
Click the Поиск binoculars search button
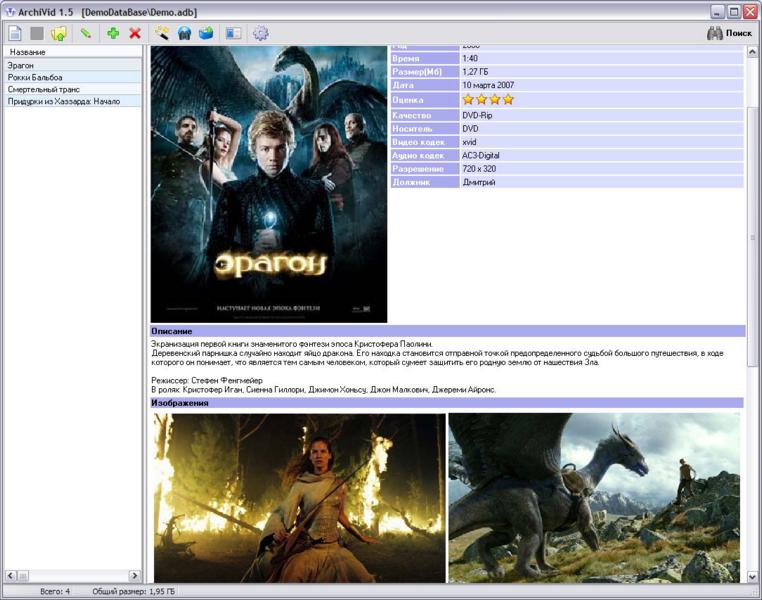(x=729, y=33)
